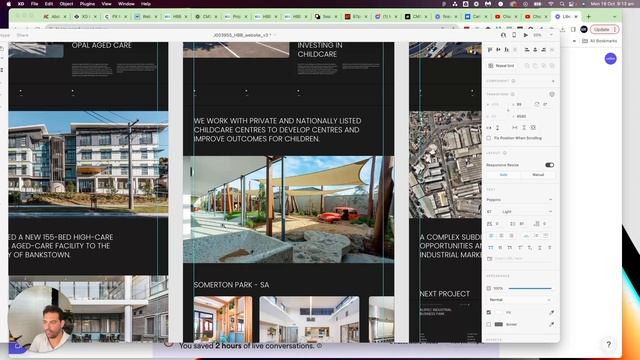Open the Help menu
Image resolution: width=640 pixels, height=360 pixels.
pyautogui.click(x=146, y=4)
